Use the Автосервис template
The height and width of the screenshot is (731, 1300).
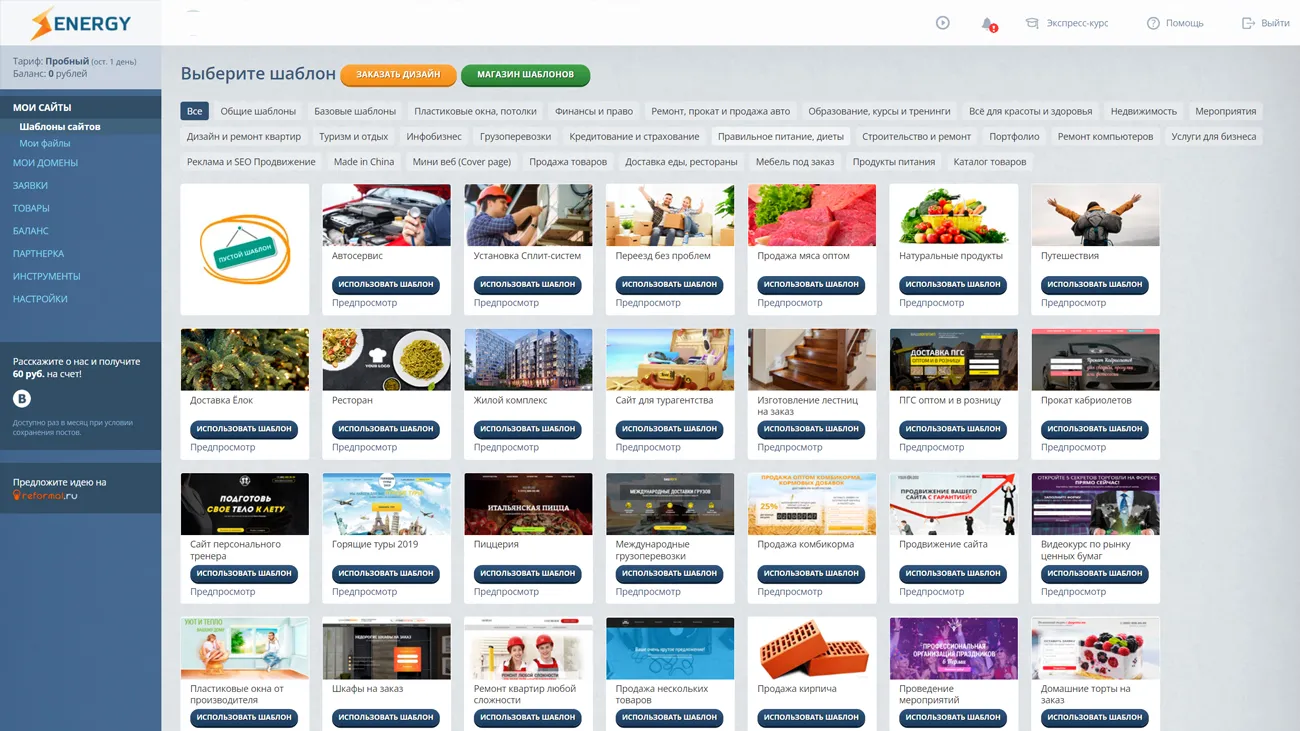386,285
